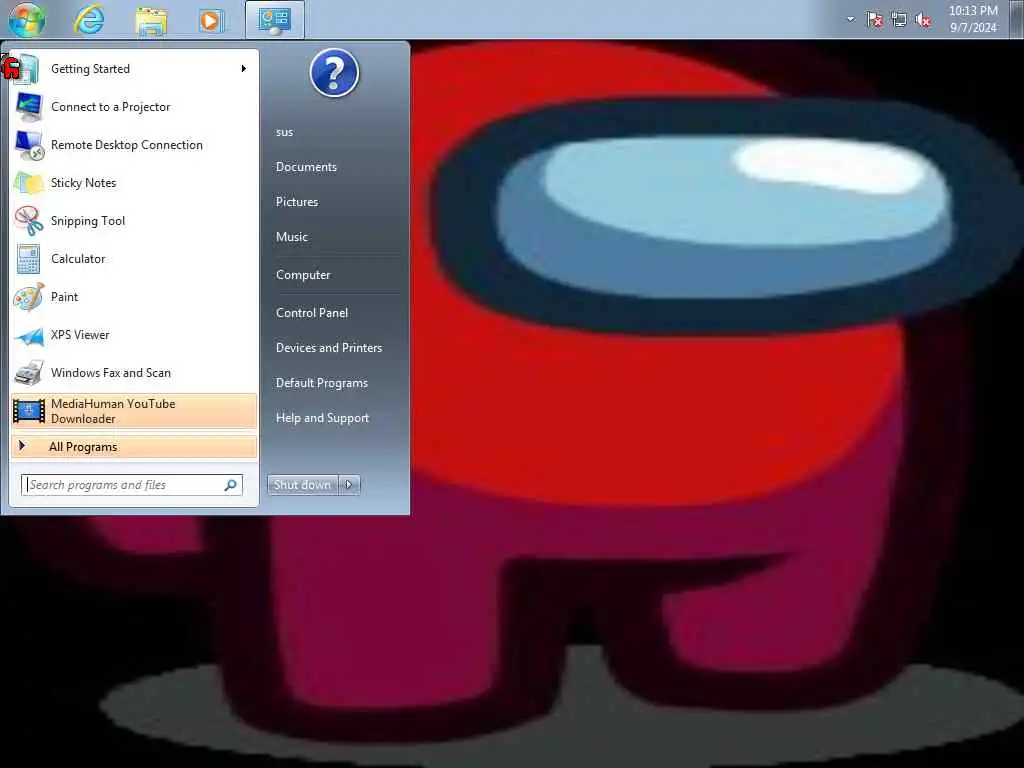Screen dimensions: 1024x768
Task: Click the Shut down button
Action: [x=302, y=485]
